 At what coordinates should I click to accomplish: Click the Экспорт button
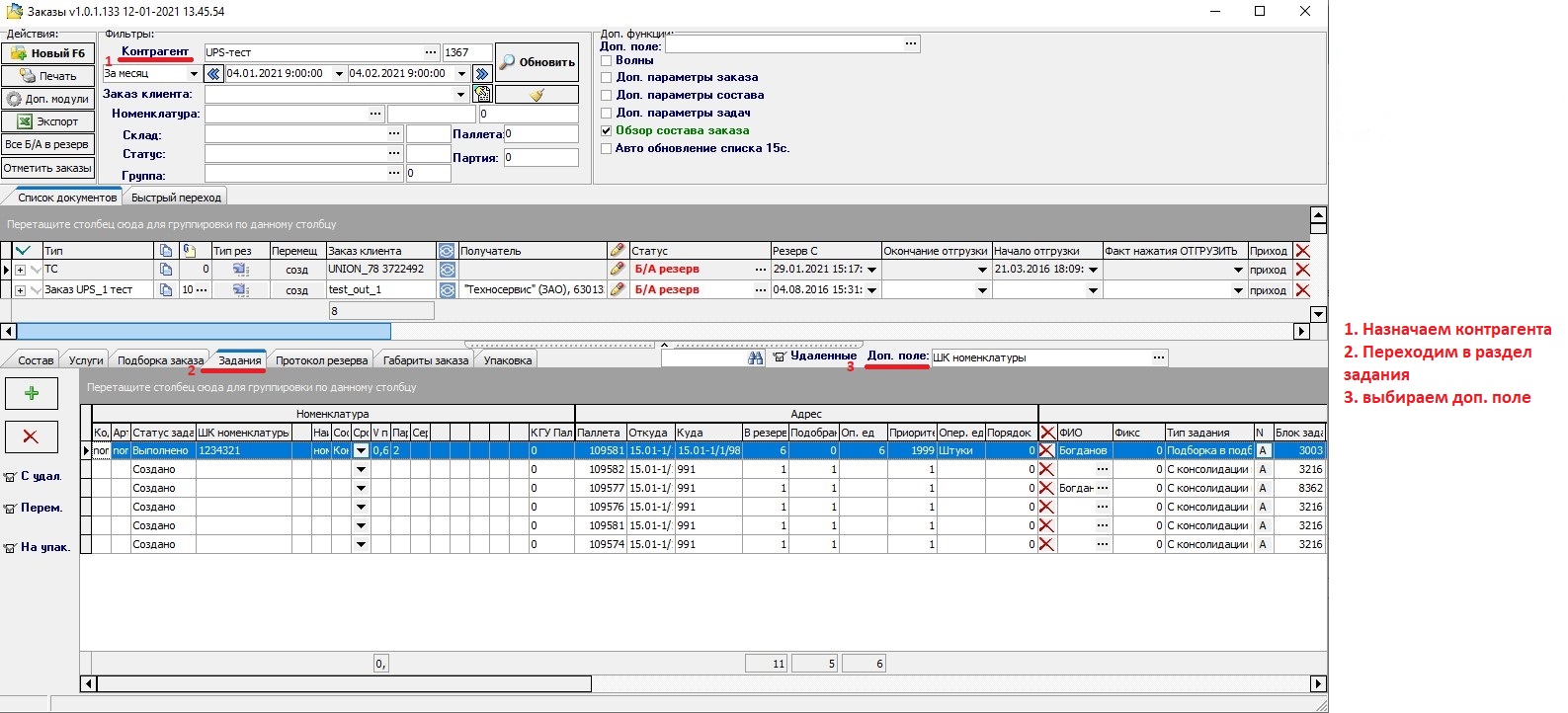(x=47, y=121)
